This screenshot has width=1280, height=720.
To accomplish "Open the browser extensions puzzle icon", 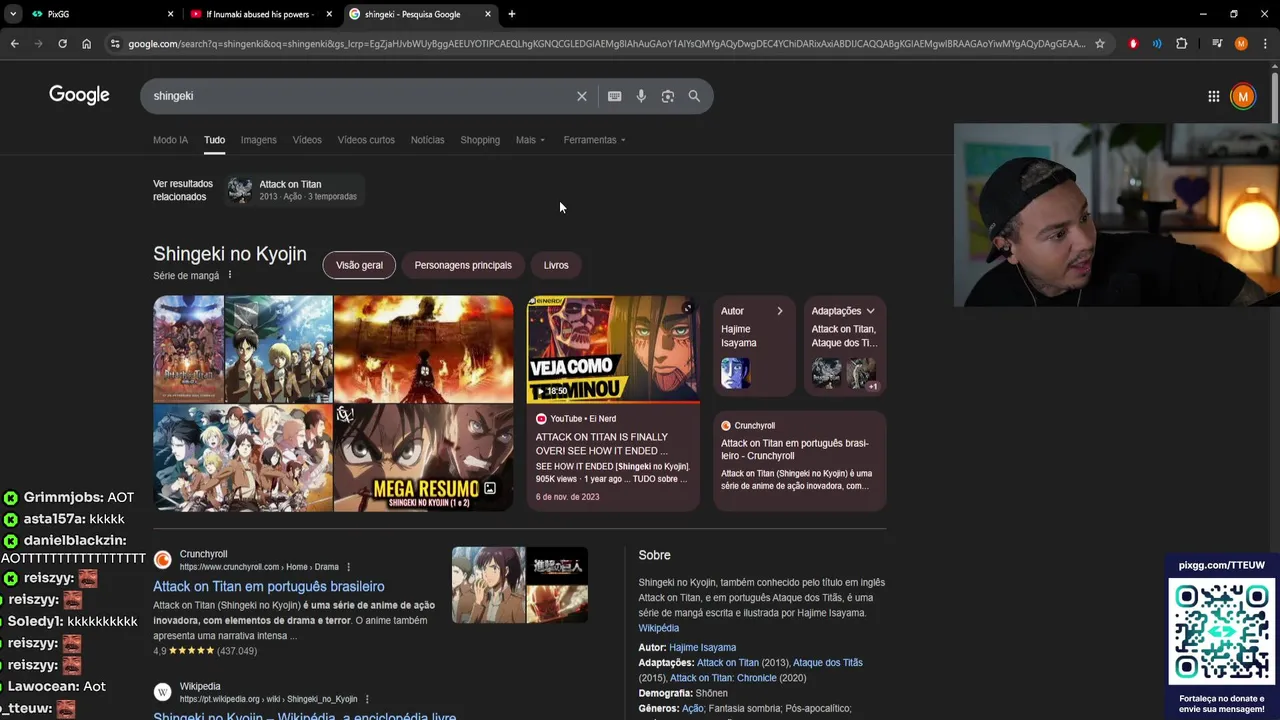I will click(1181, 44).
